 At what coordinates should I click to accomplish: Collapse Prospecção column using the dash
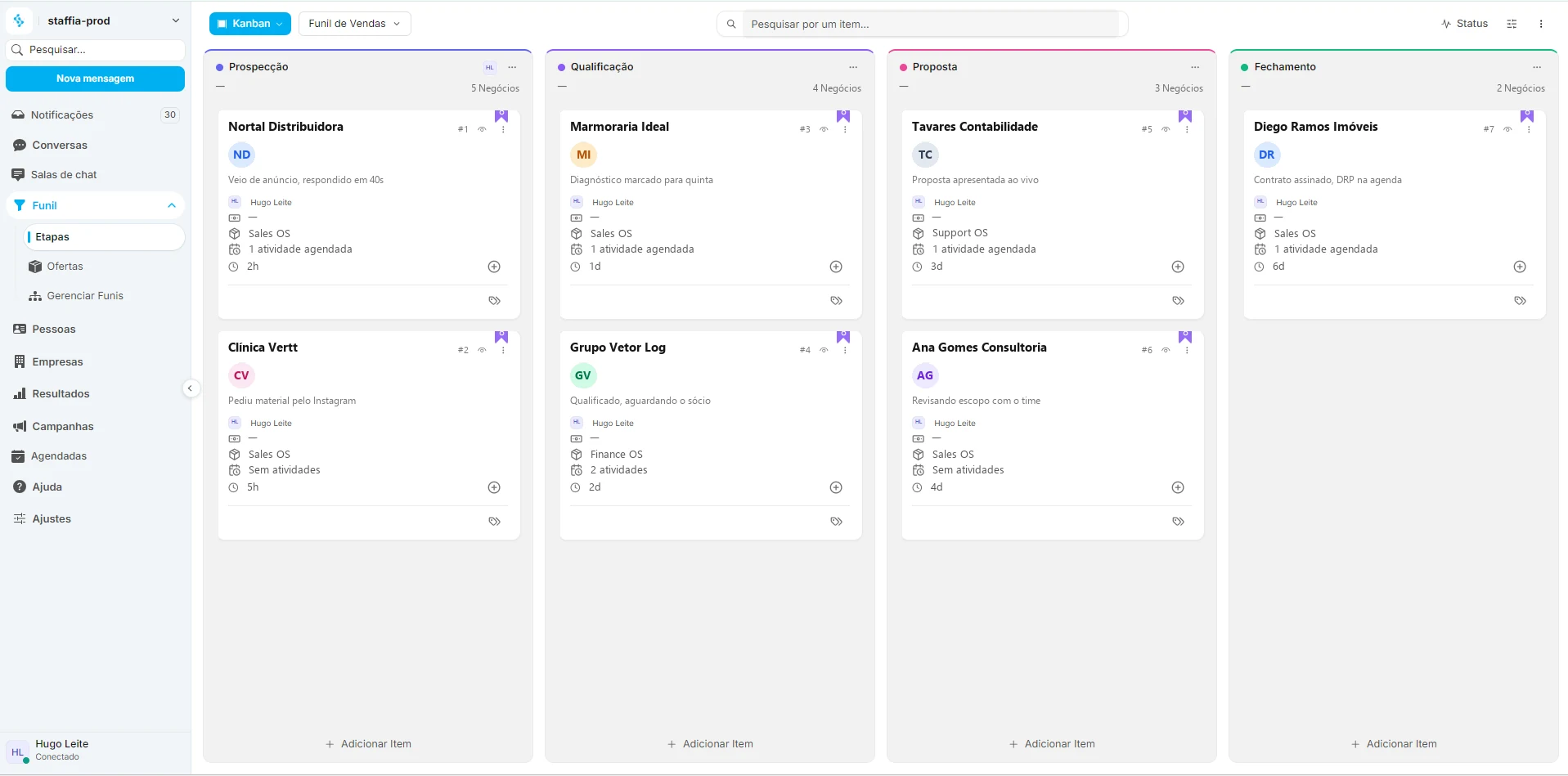tap(220, 87)
